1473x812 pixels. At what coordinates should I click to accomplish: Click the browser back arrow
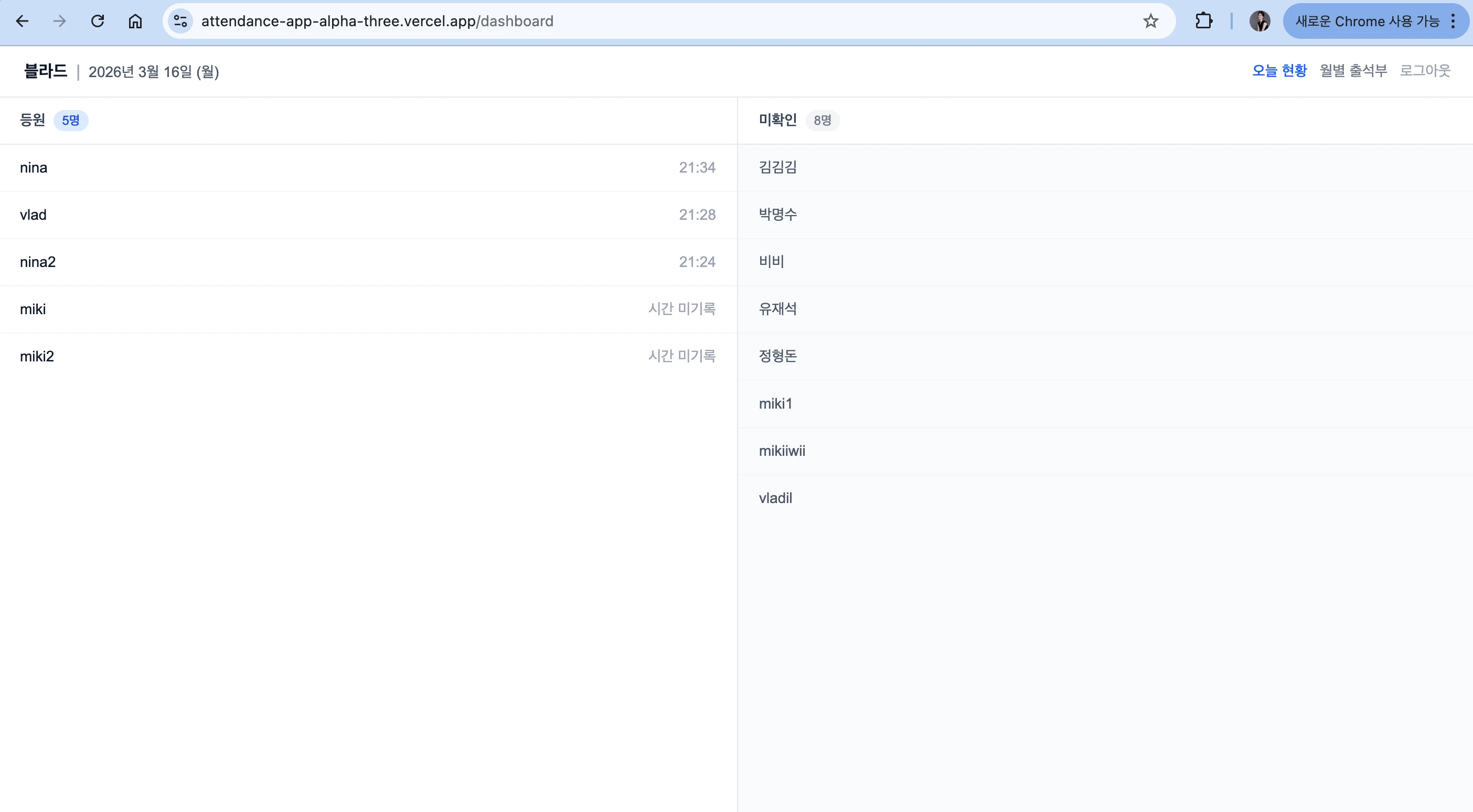[x=23, y=21]
